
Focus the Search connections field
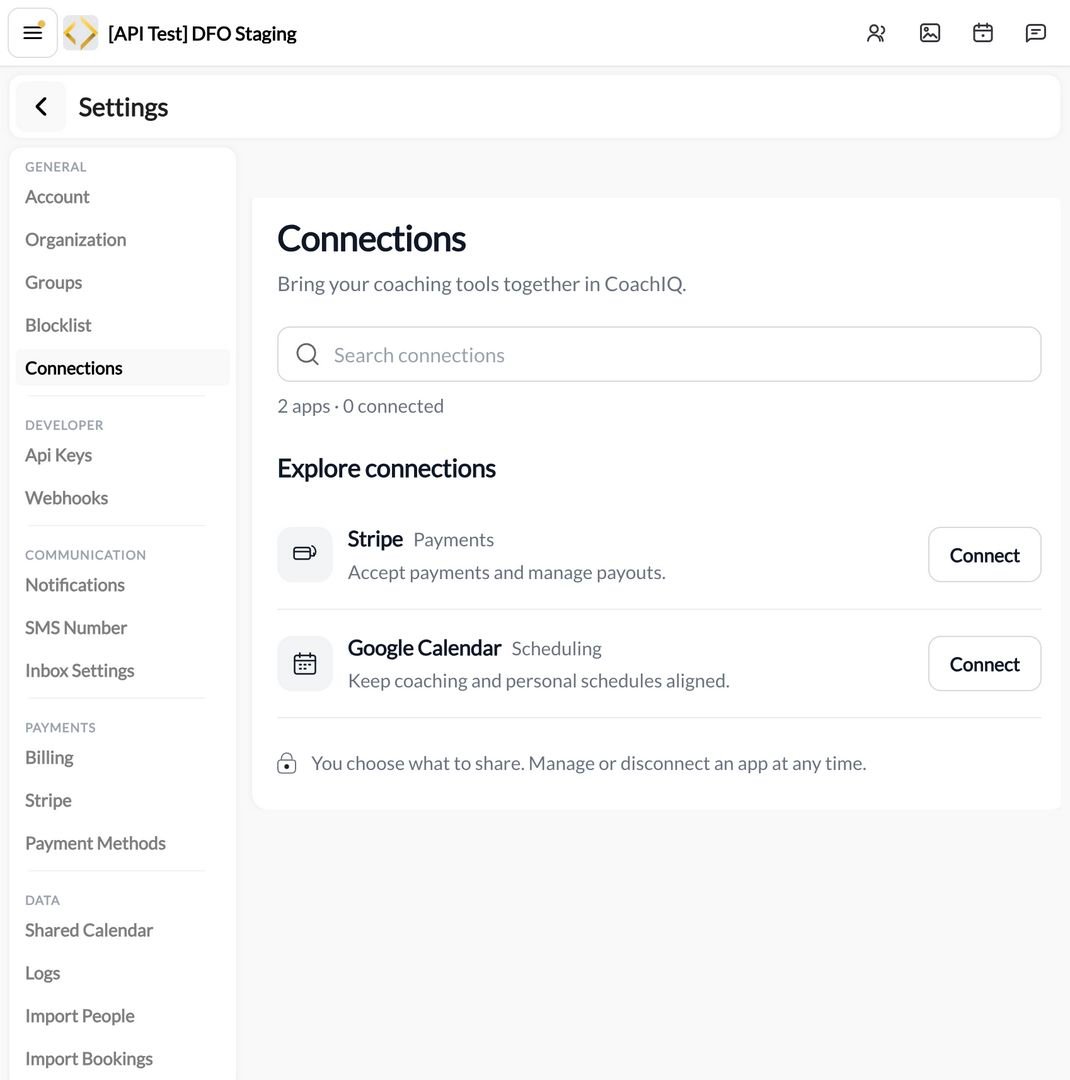pyautogui.click(x=659, y=354)
